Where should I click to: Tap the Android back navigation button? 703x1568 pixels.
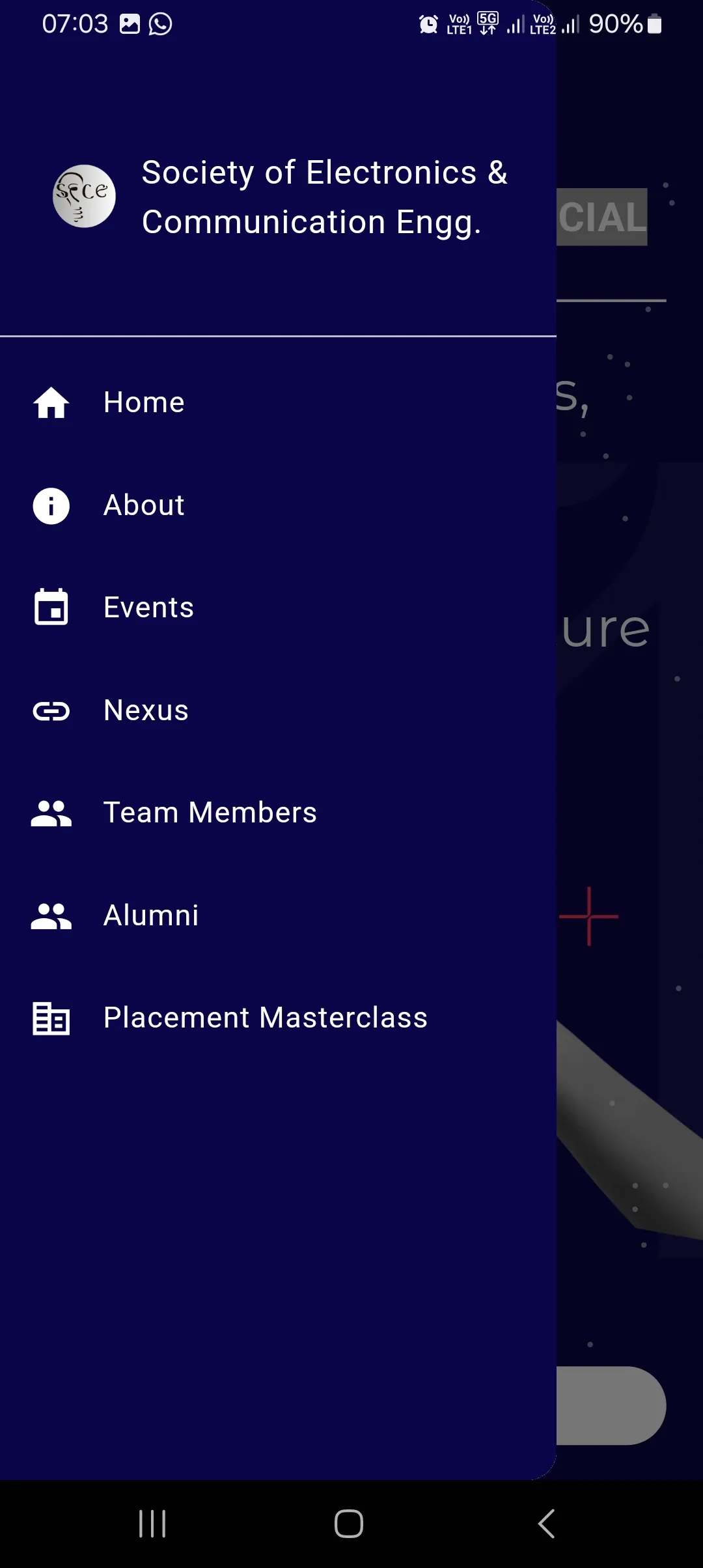pyautogui.click(x=547, y=1524)
